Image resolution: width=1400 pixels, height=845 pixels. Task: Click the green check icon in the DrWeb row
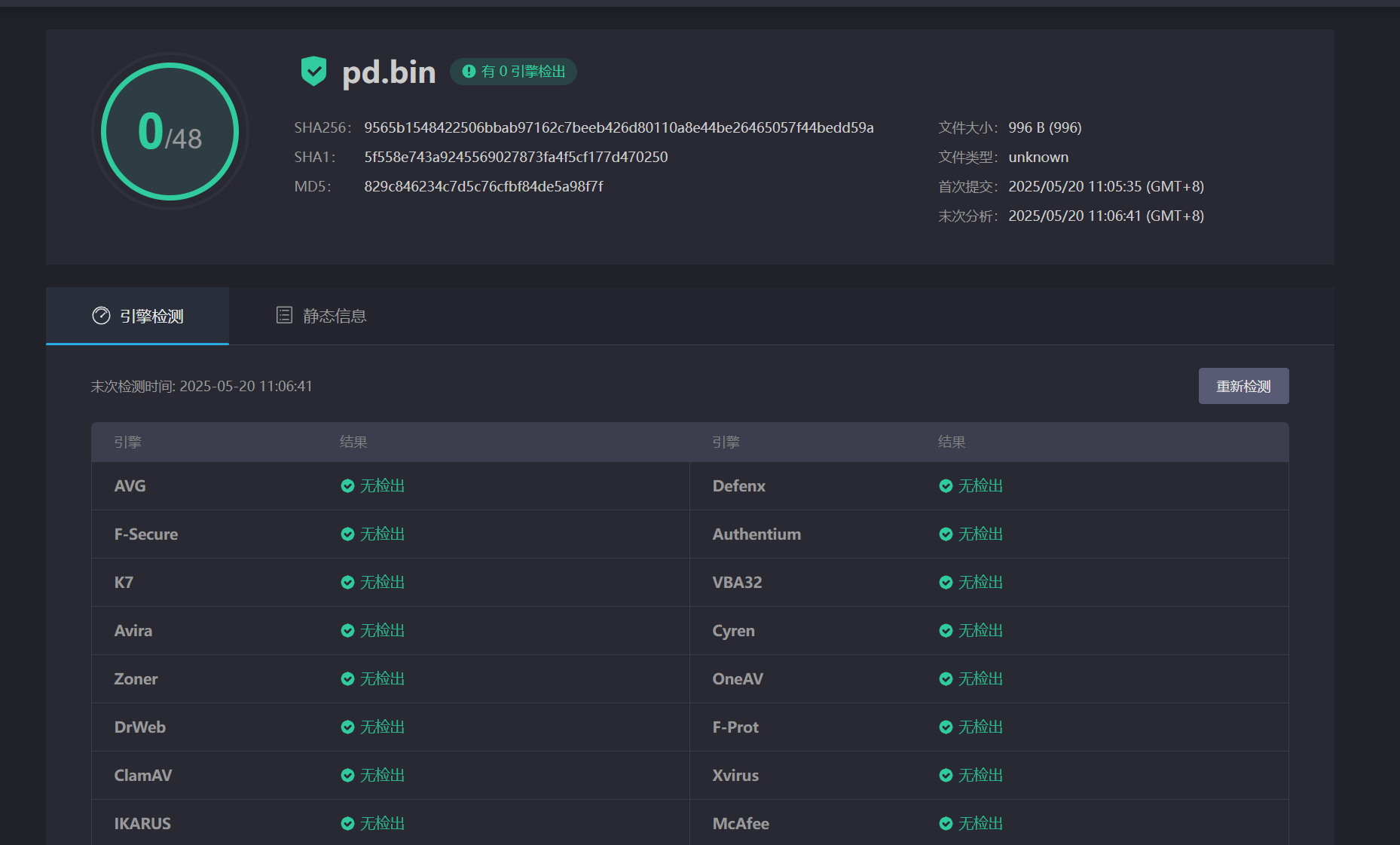point(347,727)
